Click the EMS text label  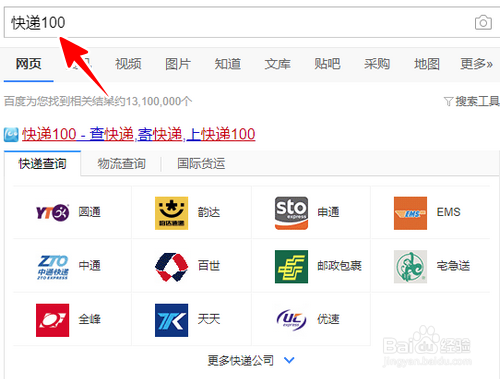pyautogui.click(x=448, y=212)
